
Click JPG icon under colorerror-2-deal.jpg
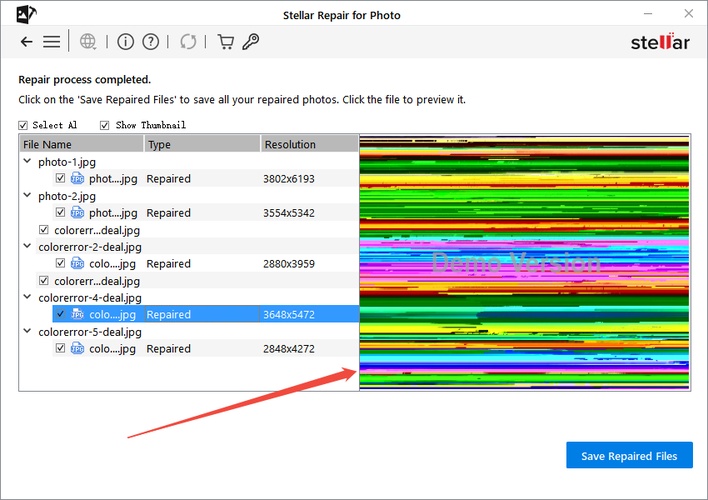pos(77,263)
